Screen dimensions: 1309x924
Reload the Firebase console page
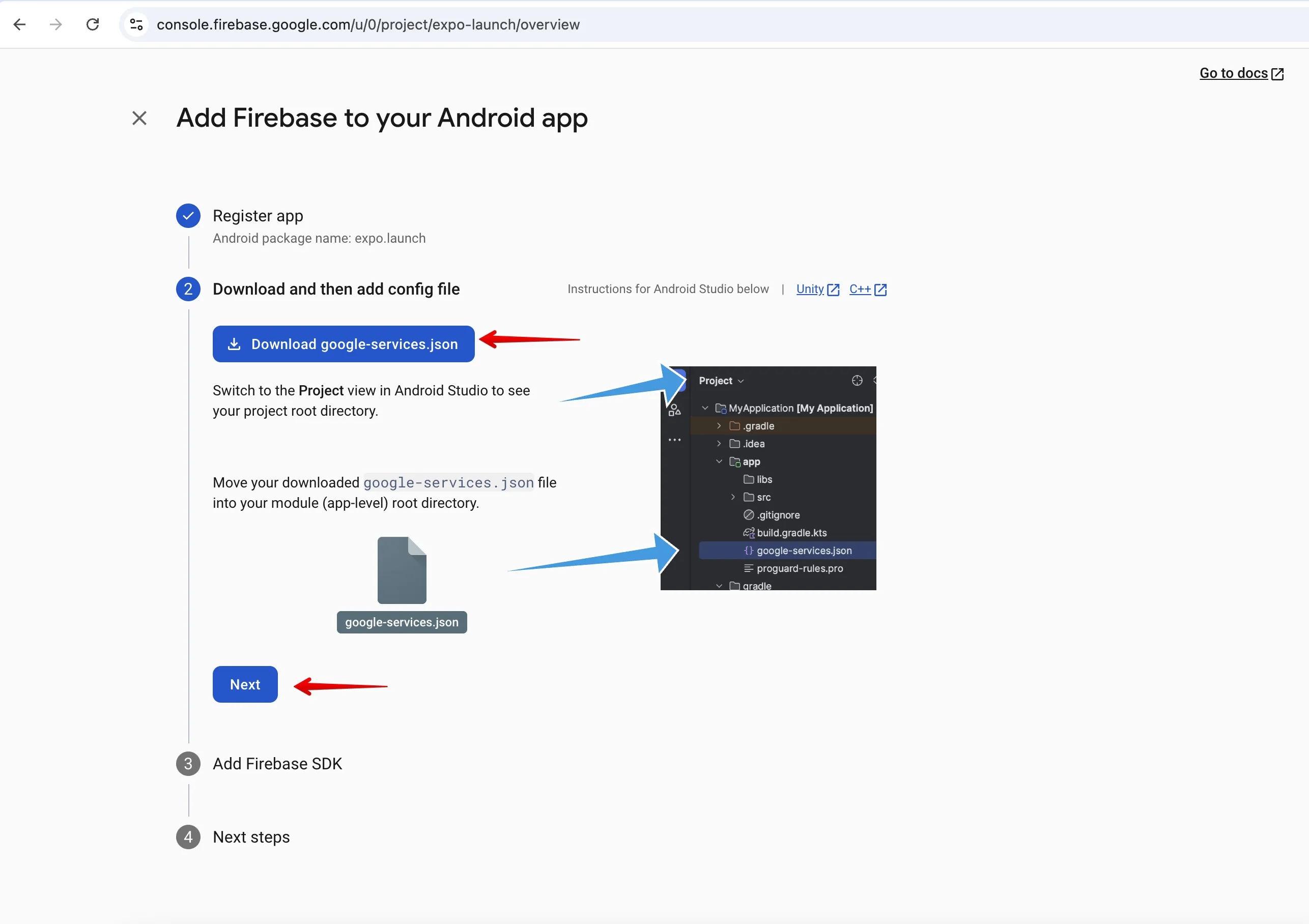(92, 24)
